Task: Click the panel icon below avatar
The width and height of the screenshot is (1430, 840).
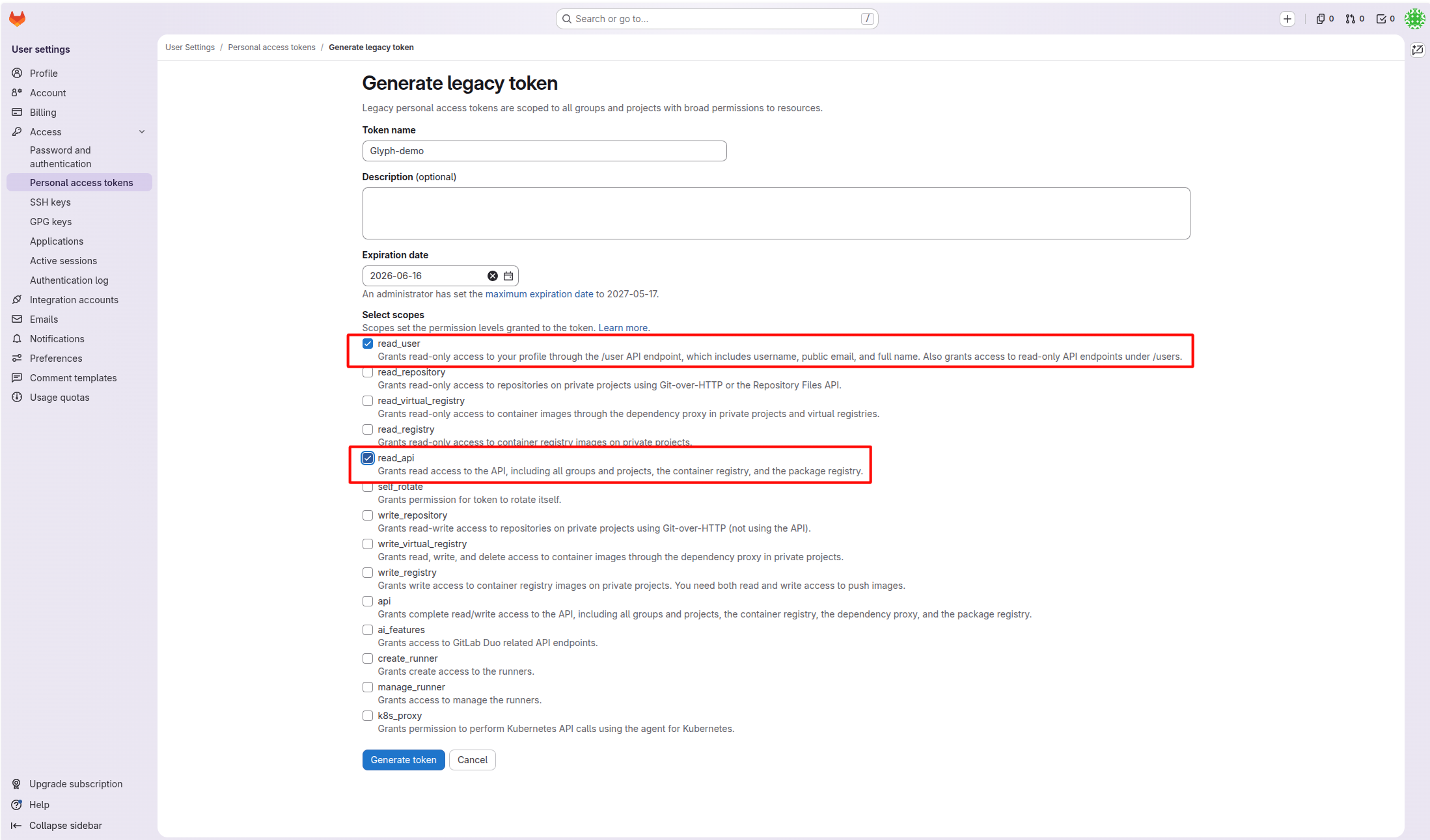Action: pyautogui.click(x=1417, y=50)
